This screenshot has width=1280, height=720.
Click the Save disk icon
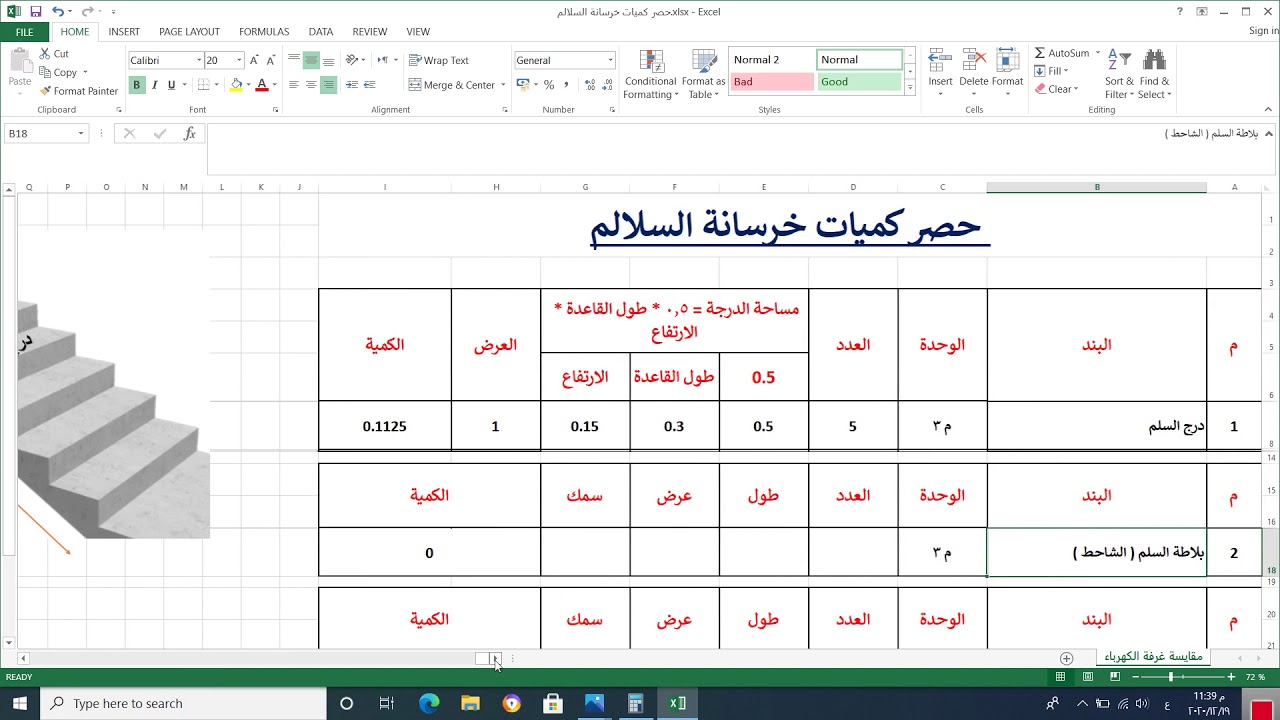36,12
